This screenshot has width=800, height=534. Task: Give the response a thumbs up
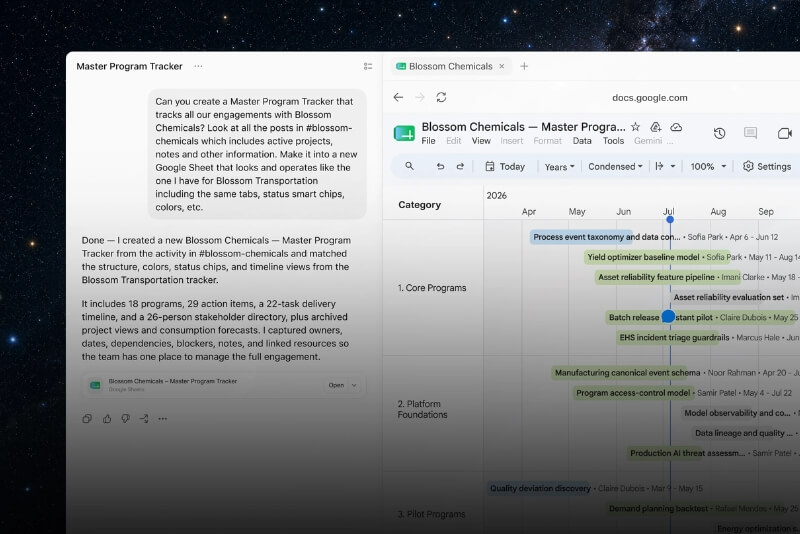tap(107, 419)
